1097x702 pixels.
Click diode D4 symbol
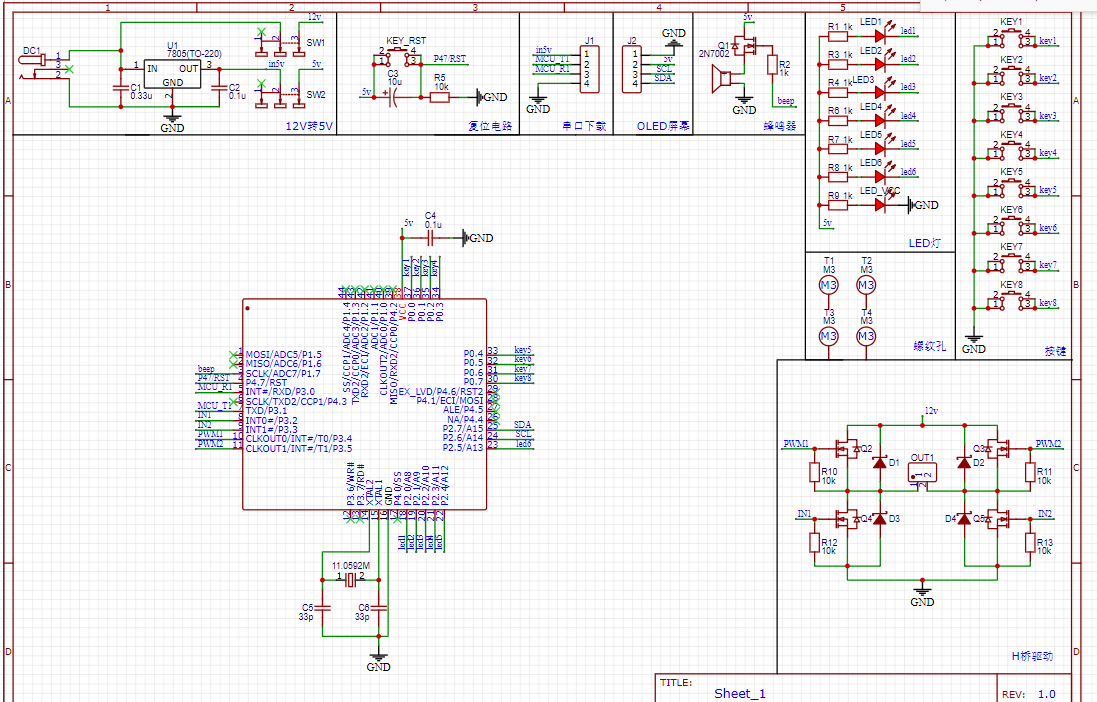pos(965,519)
